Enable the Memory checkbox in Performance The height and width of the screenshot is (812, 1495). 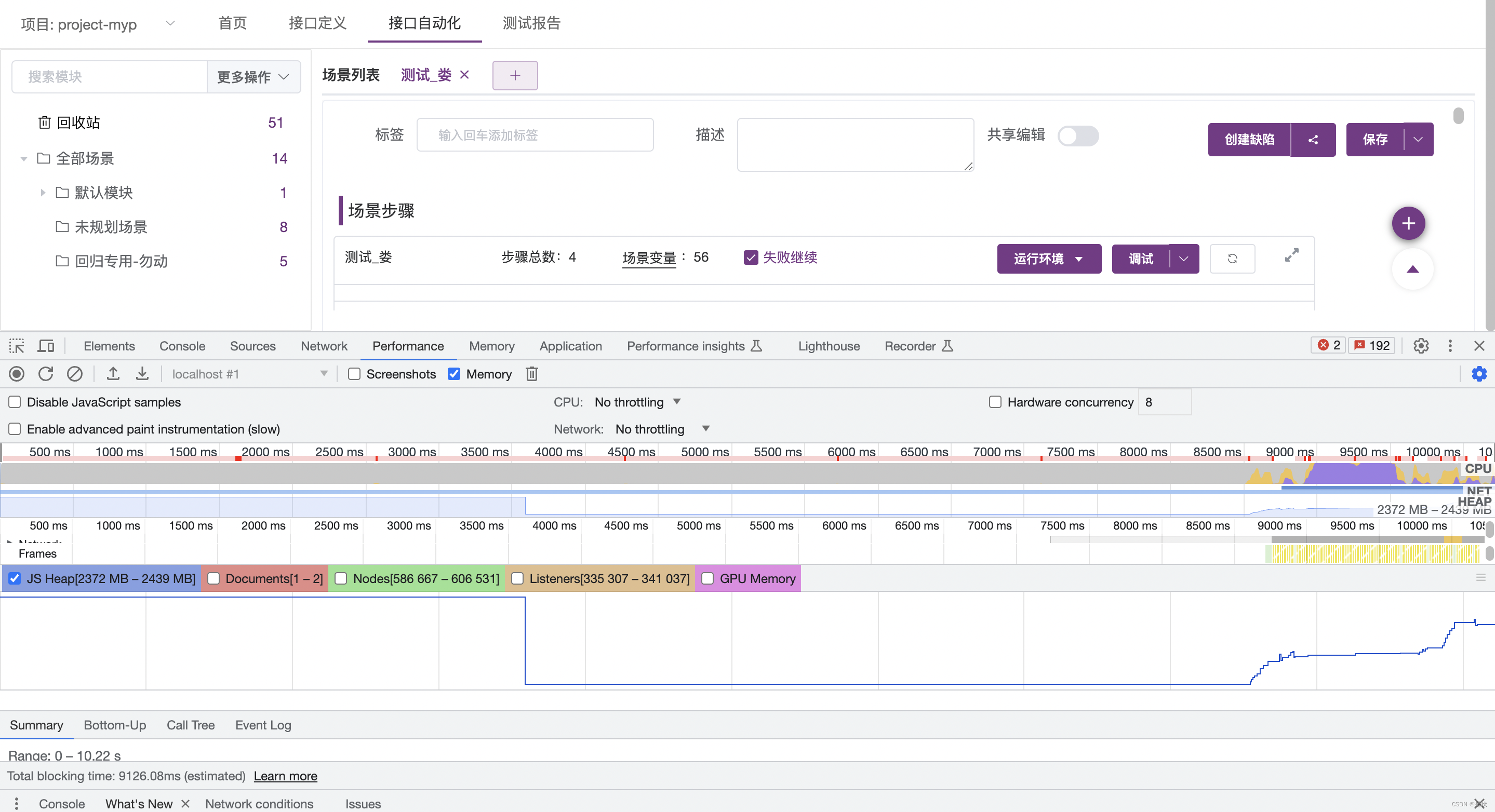455,374
